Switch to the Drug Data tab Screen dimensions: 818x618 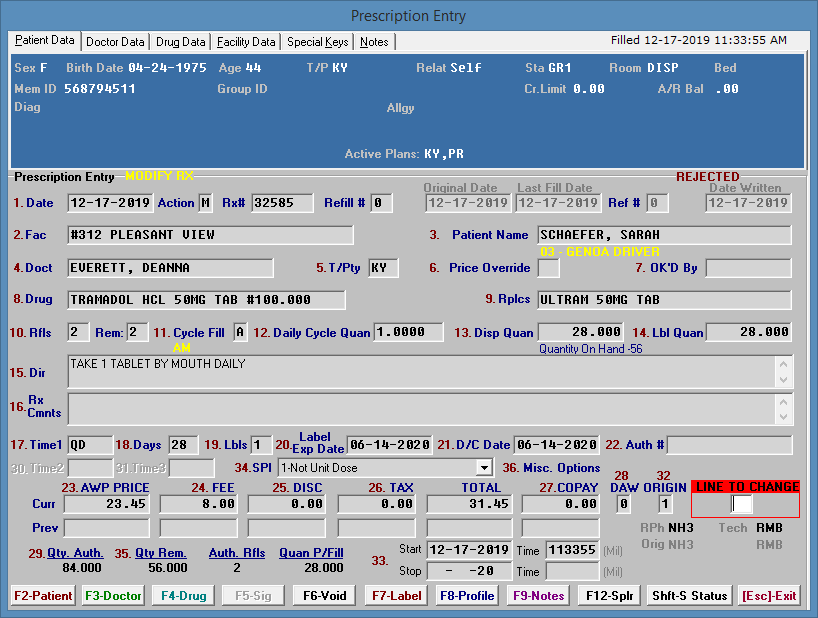tap(181, 42)
